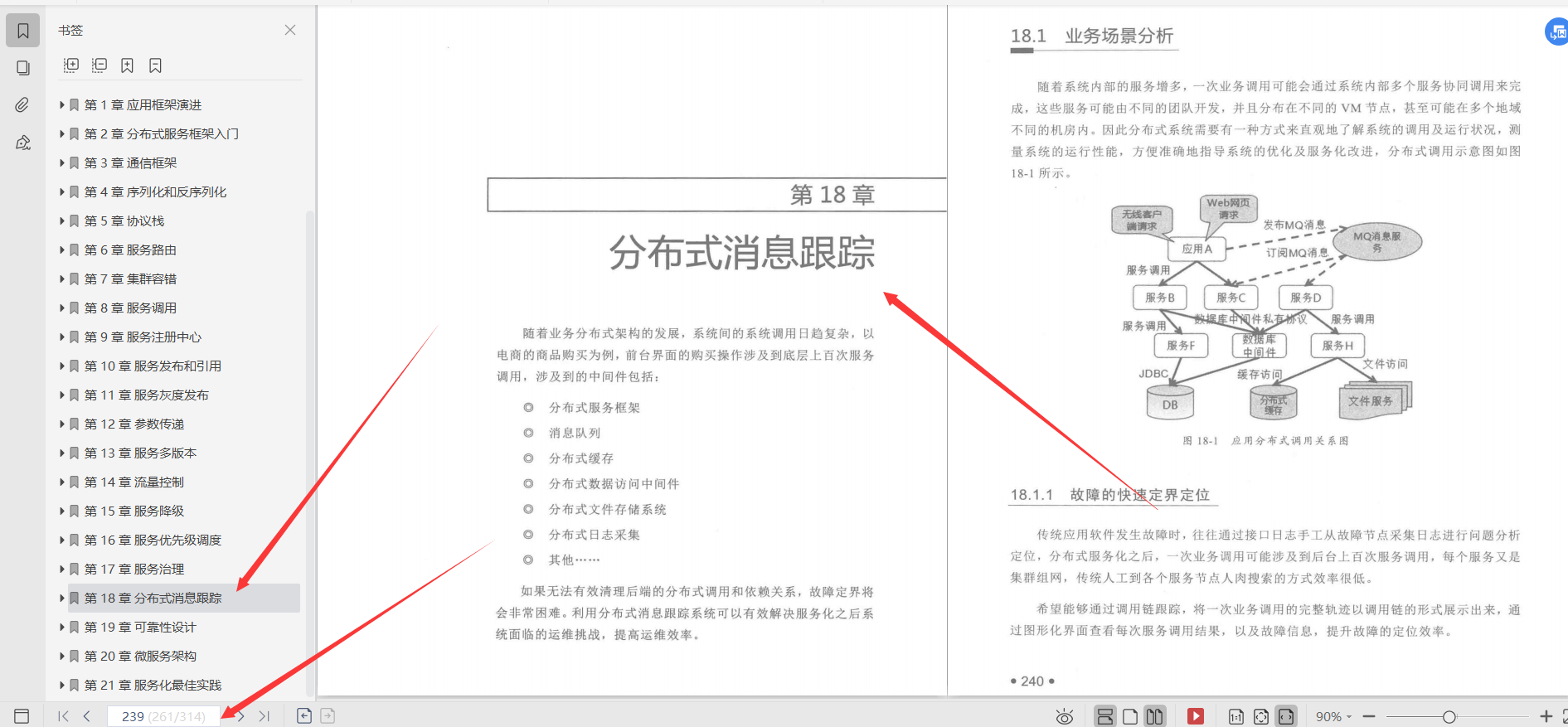Click the list item 消息队列 on the page

click(x=575, y=433)
